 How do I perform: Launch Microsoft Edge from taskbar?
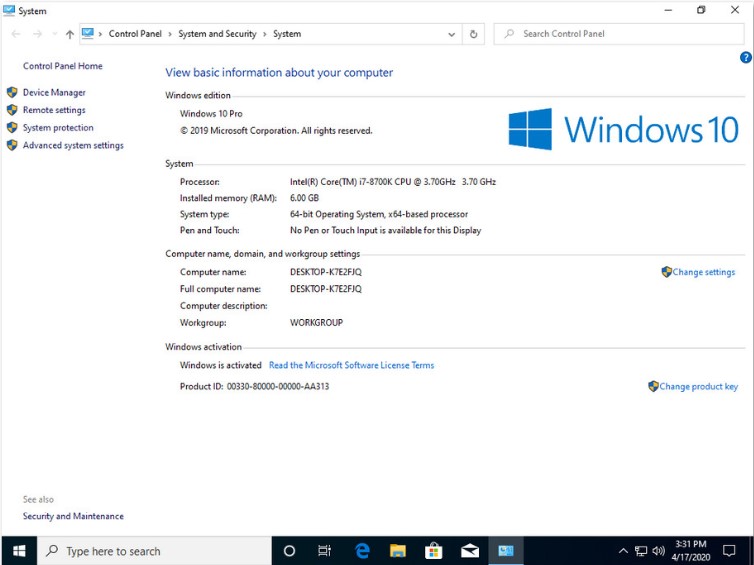coord(362,551)
